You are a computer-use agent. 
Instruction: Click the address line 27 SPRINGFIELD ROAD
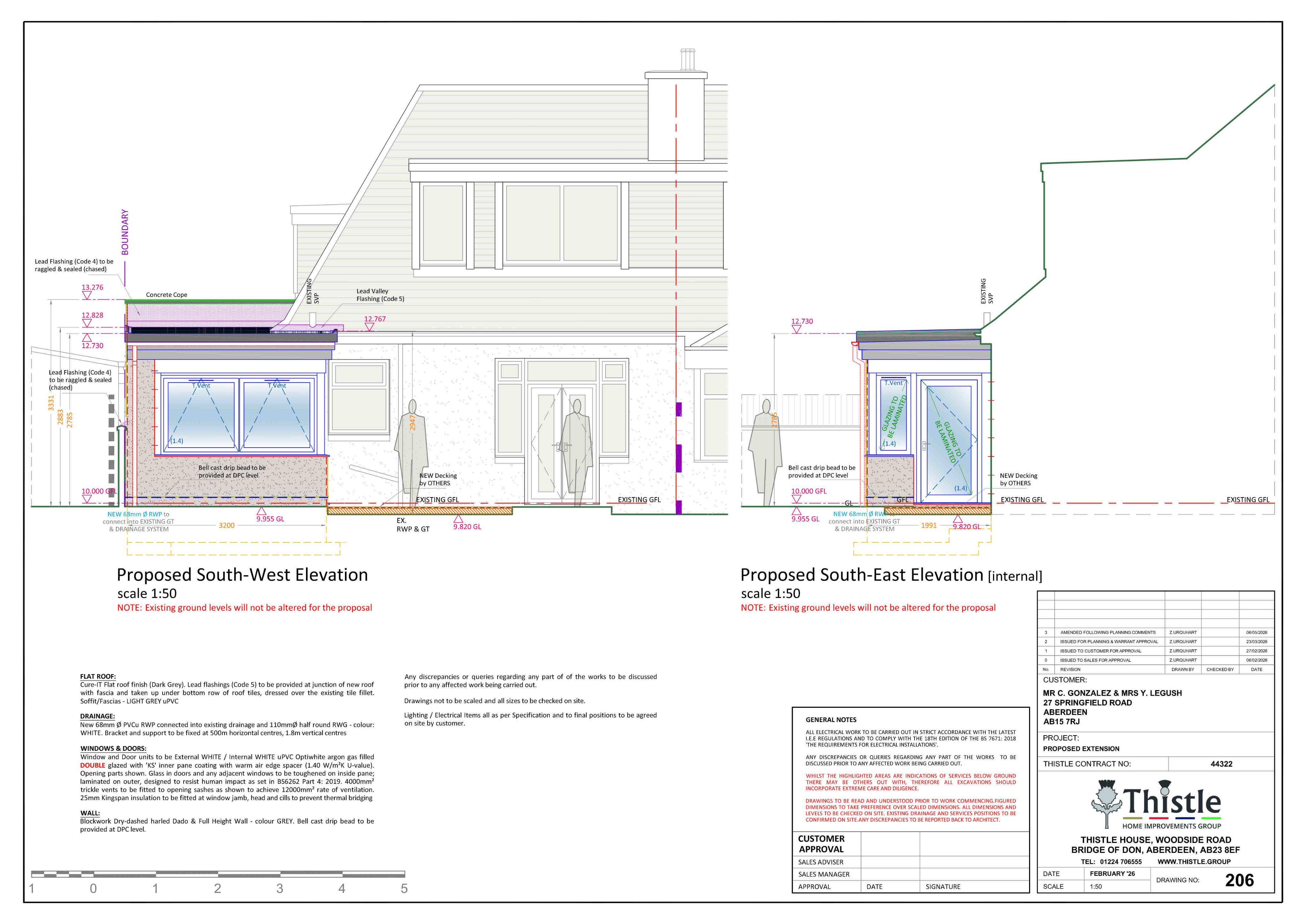click(1087, 703)
